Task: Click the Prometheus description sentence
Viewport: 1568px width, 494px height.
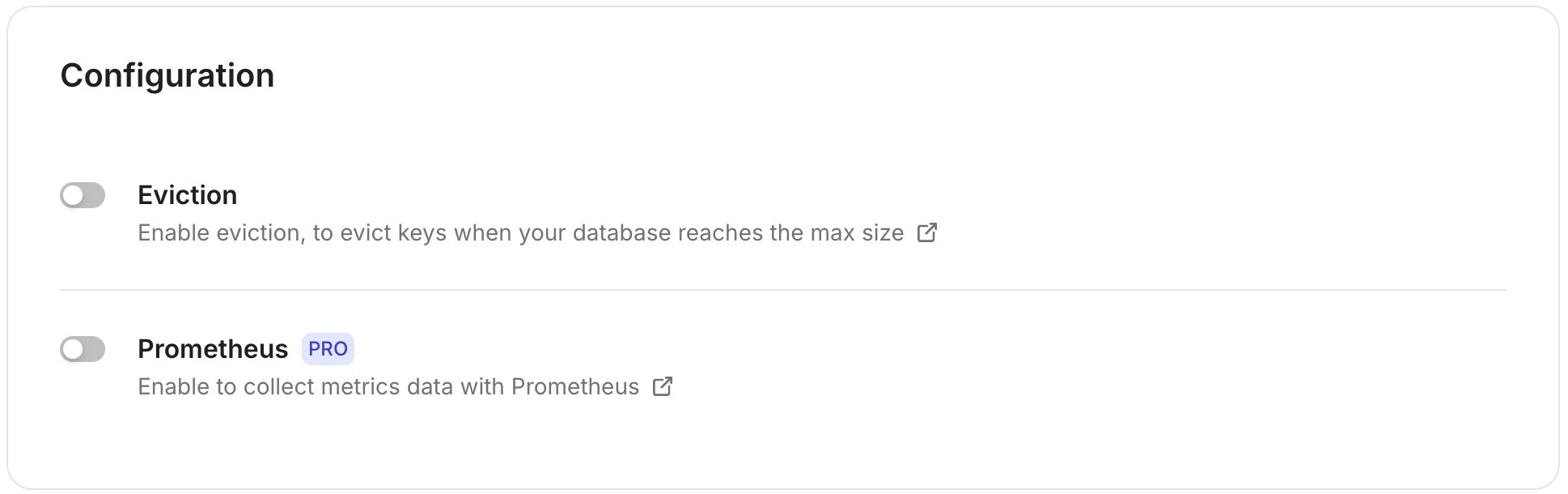Action: [388, 387]
